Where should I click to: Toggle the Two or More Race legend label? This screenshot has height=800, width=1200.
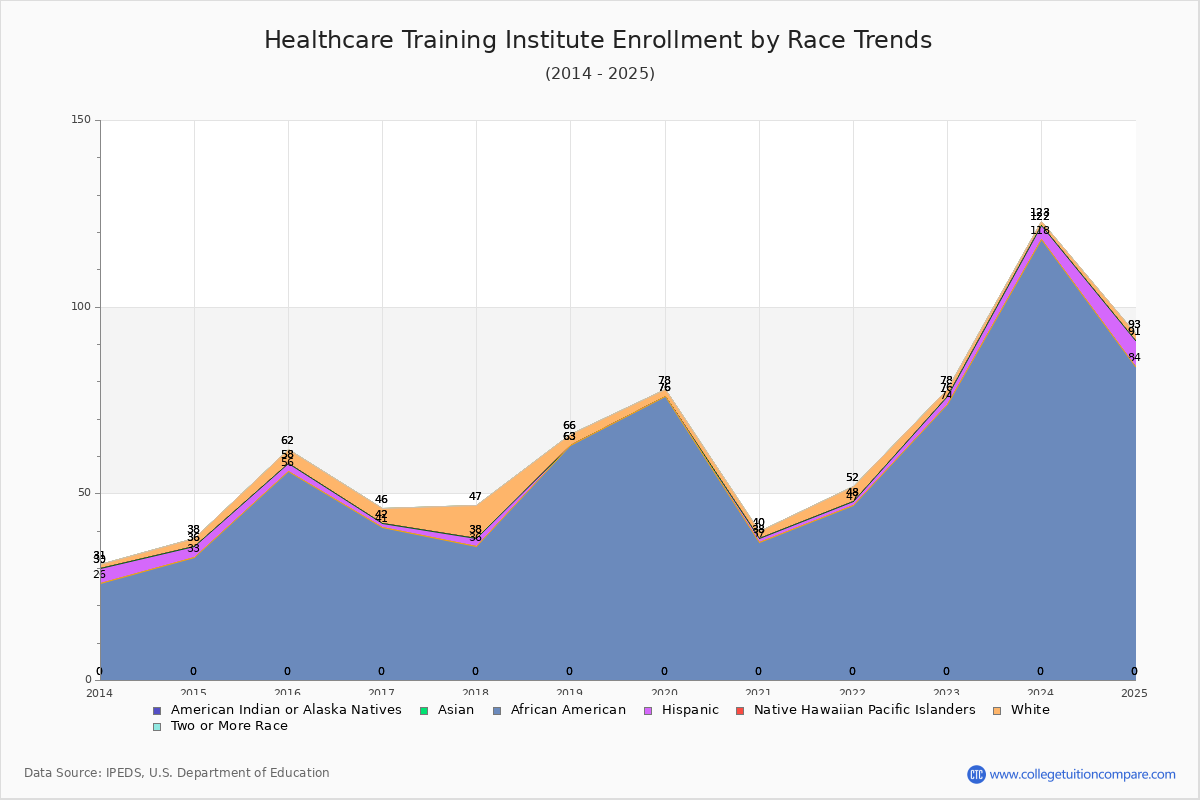pyautogui.click(x=229, y=726)
